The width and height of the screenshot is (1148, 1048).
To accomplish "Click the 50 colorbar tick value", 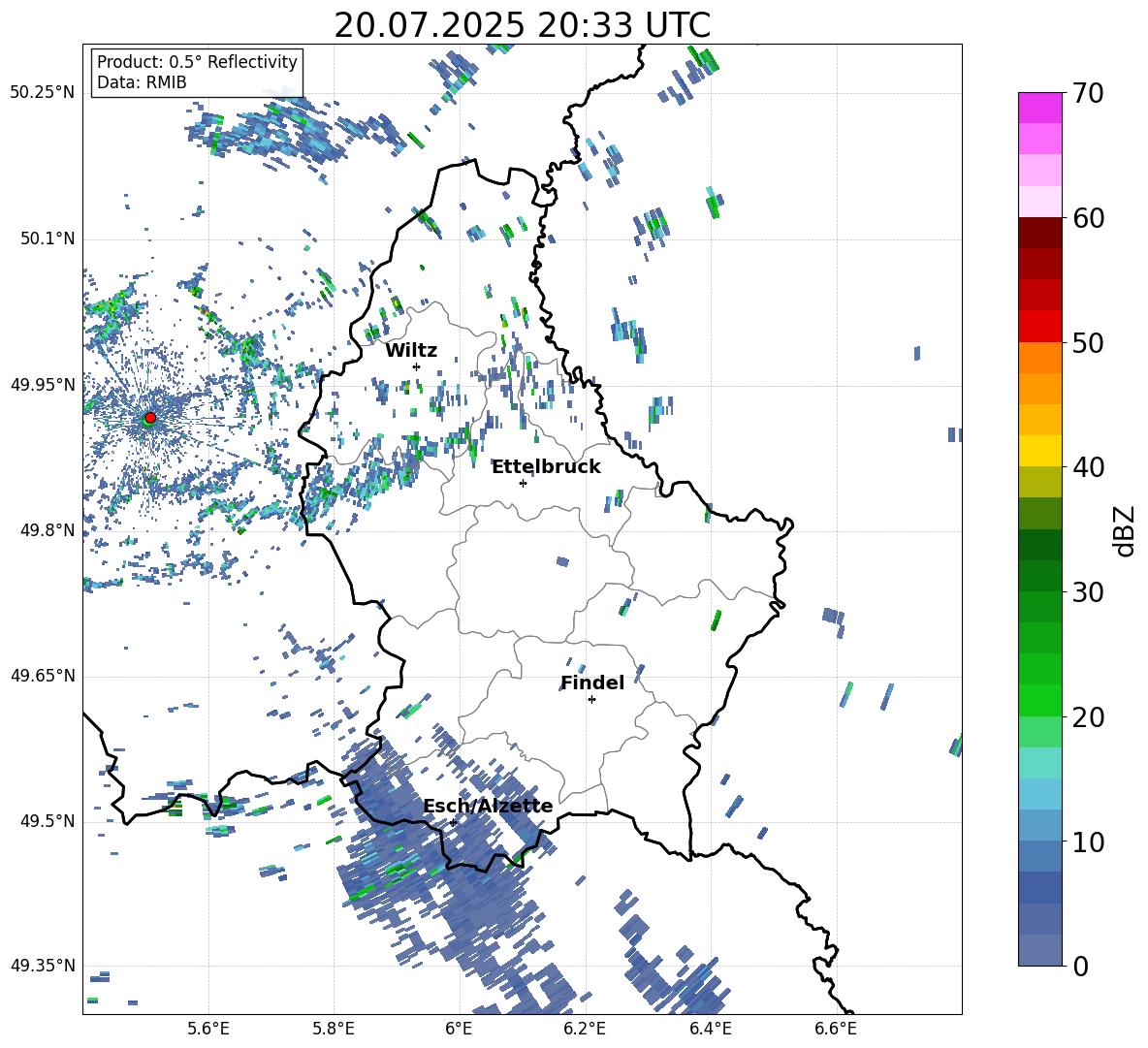I will pyautogui.click(x=1087, y=342).
